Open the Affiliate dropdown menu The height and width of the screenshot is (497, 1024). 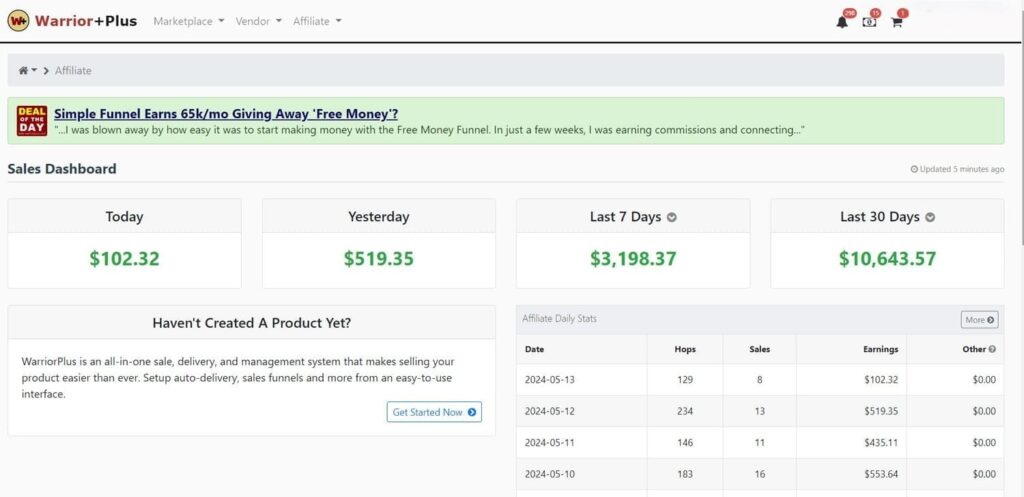[x=317, y=21]
